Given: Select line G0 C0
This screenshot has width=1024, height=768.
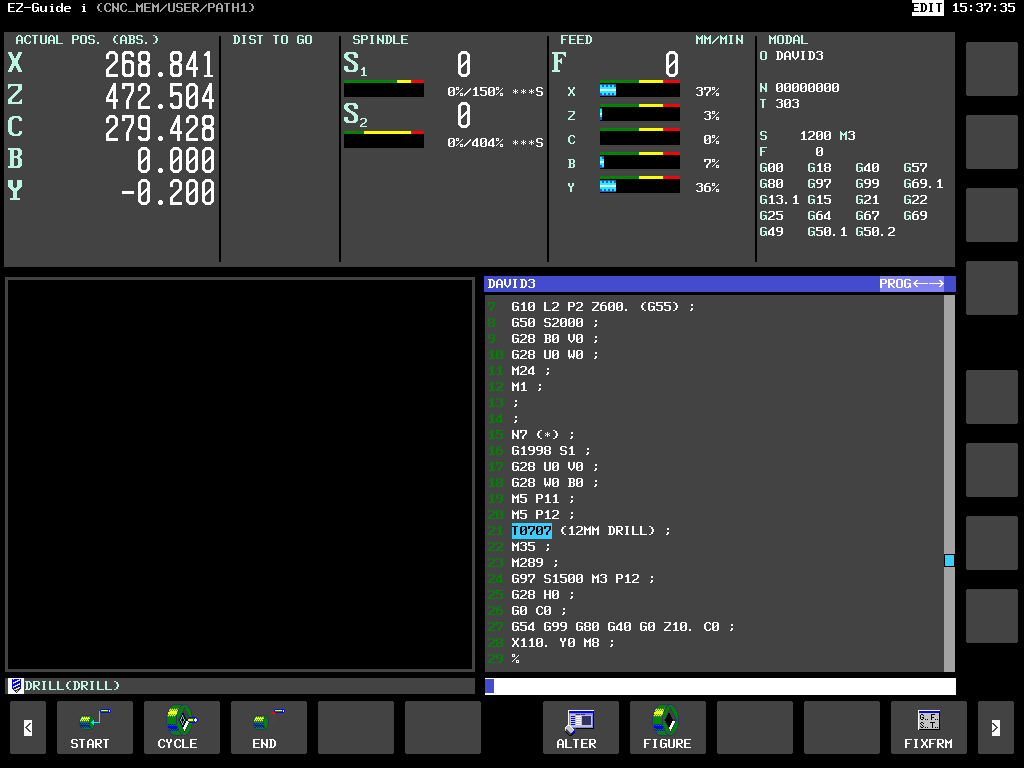Looking at the screenshot, I should (x=539, y=611).
